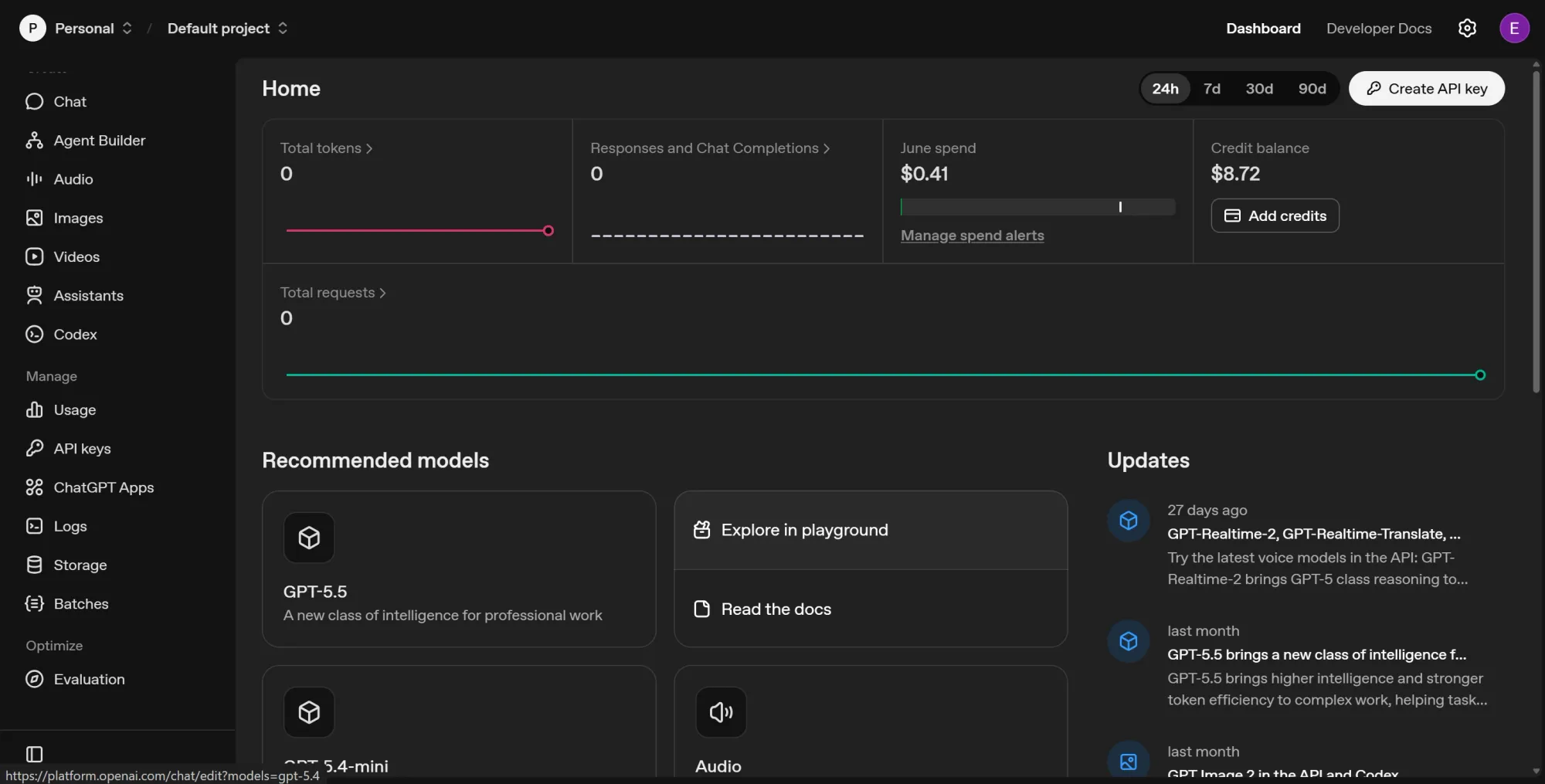
Task: Switch the time range to 90d
Action: tap(1312, 89)
